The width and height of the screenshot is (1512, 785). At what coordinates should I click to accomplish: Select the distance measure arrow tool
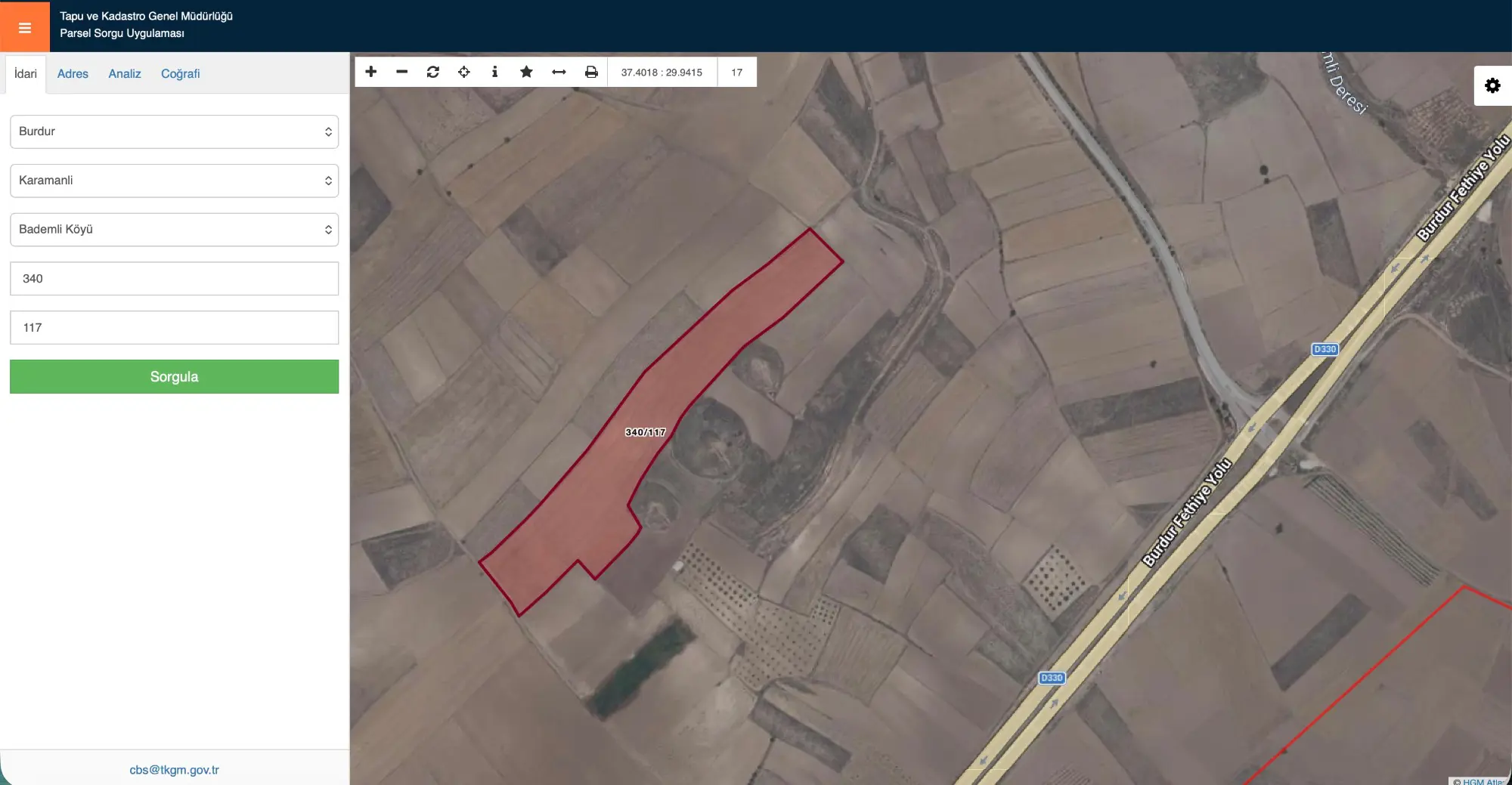click(x=559, y=72)
